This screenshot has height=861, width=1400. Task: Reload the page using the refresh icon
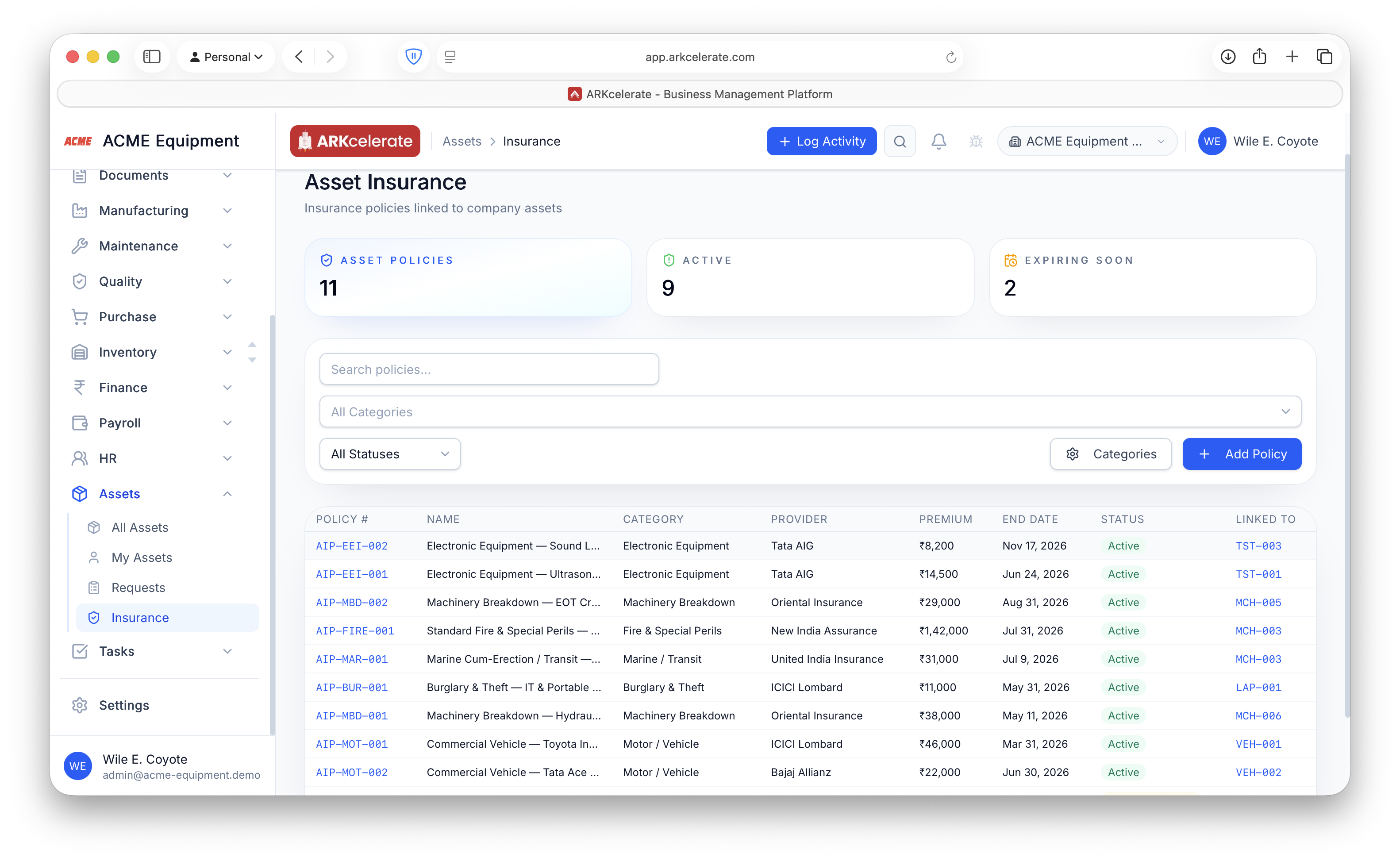[x=951, y=57]
